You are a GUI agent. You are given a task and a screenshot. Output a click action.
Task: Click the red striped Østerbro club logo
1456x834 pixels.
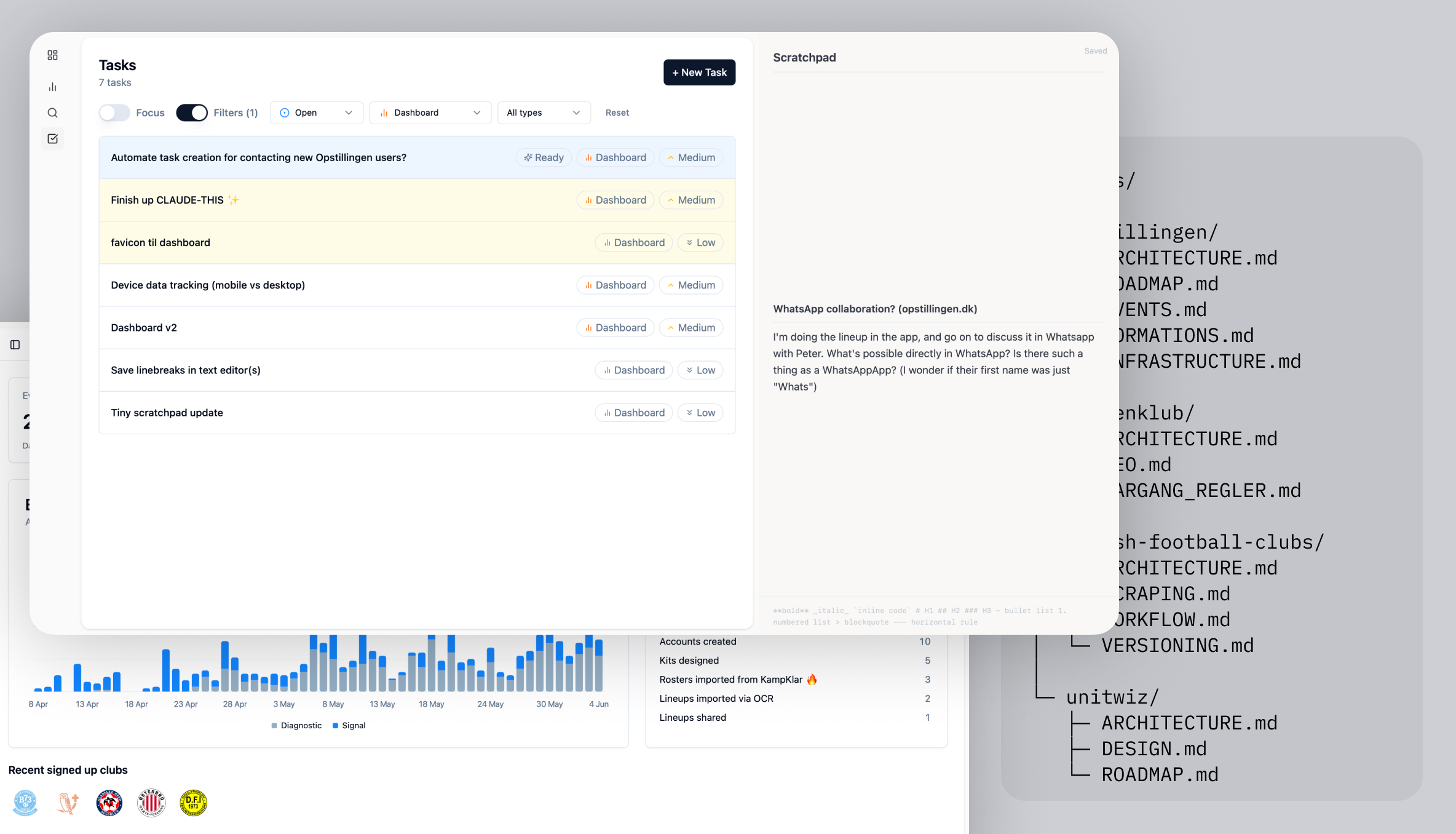pos(151,803)
